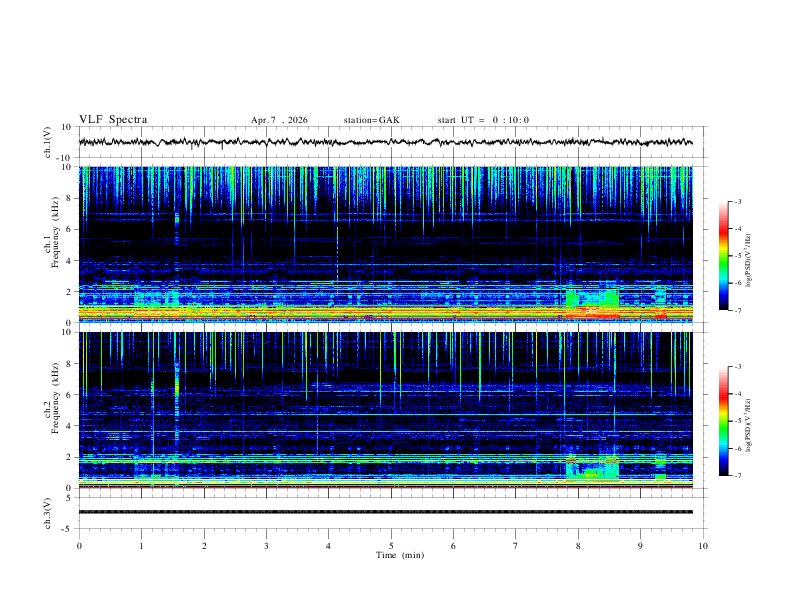Image resolution: width=792 pixels, height=612 pixels.
Task: Click time axis tick label 0
Action: 79,546
